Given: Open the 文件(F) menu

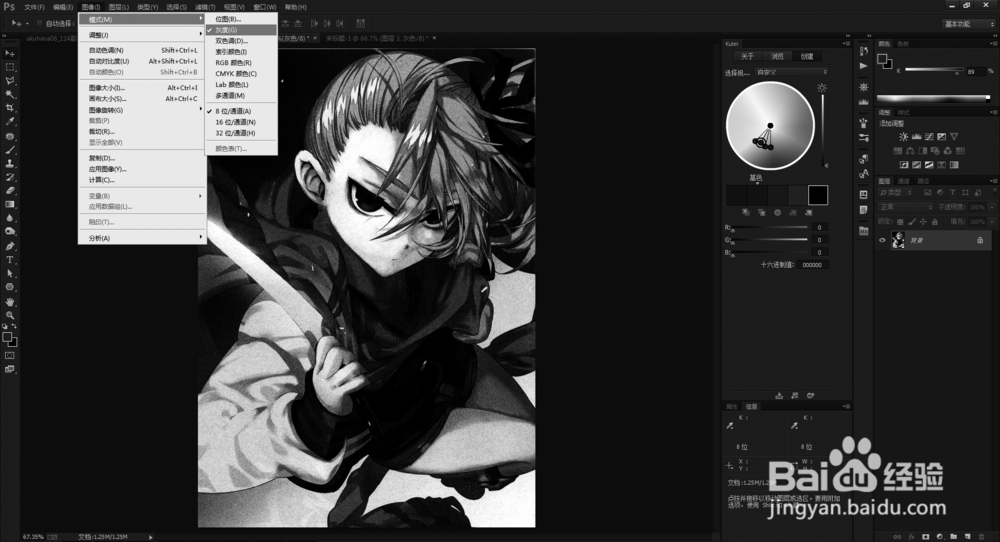Looking at the screenshot, I should [x=34, y=7].
